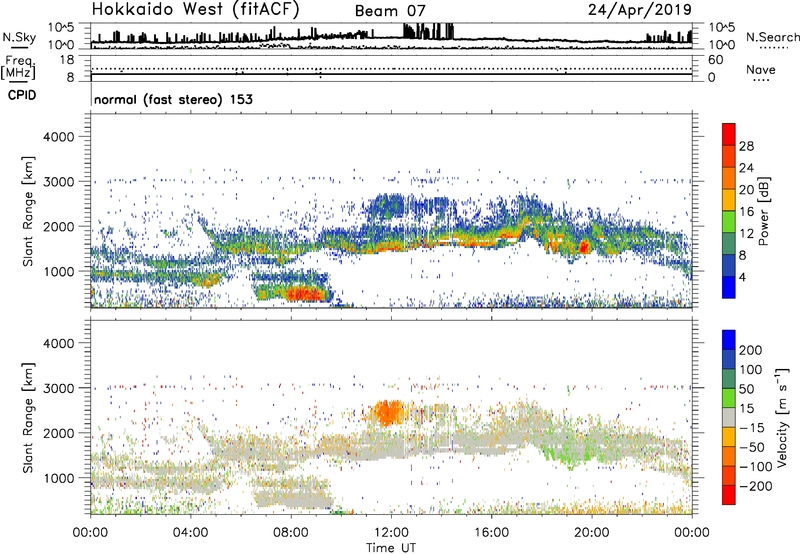Click the red high-power patch near 08:00
This screenshot has height=554, width=800.
coord(305,294)
